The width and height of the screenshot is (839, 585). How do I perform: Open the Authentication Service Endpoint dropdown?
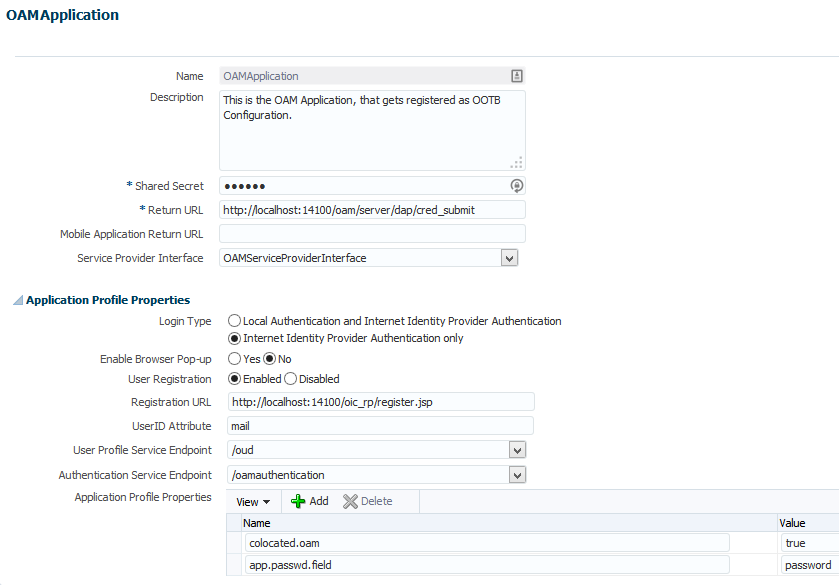click(517, 473)
